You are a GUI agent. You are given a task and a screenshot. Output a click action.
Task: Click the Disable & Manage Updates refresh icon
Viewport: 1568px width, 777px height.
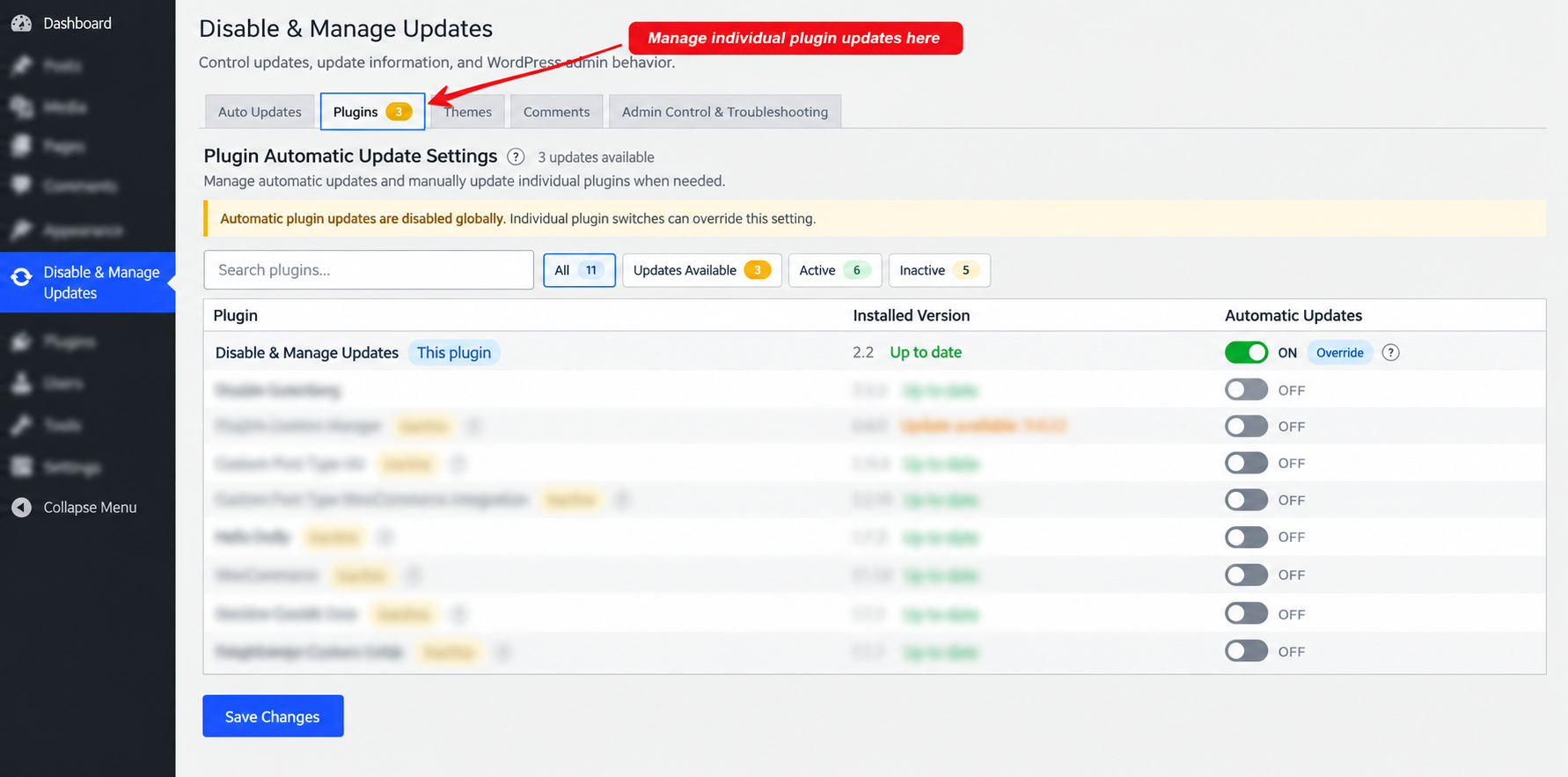coord(21,278)
